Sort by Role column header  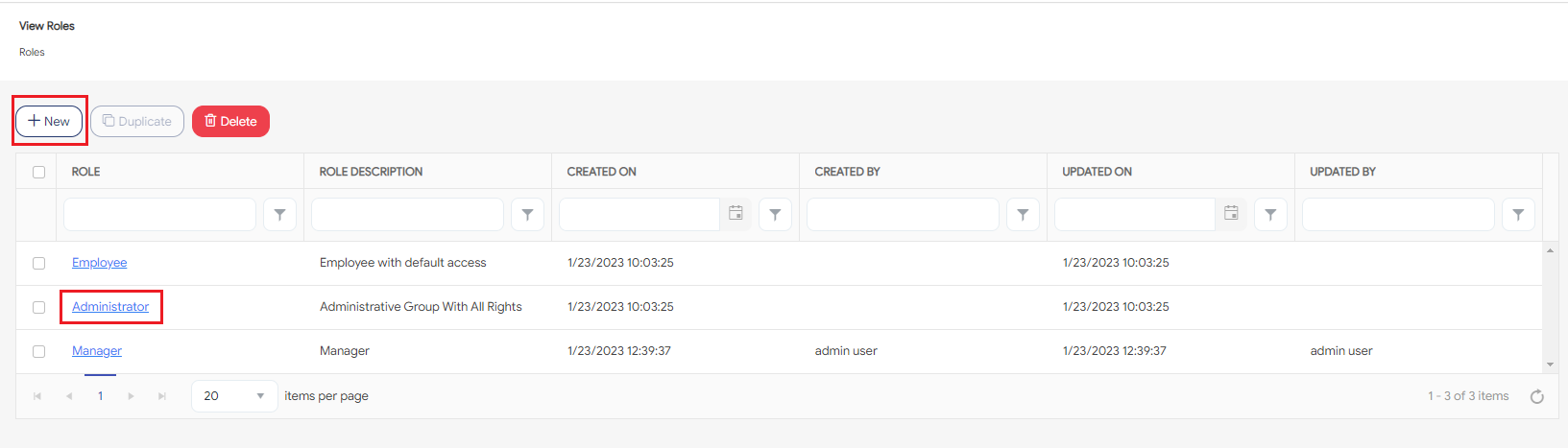(86, 172)
